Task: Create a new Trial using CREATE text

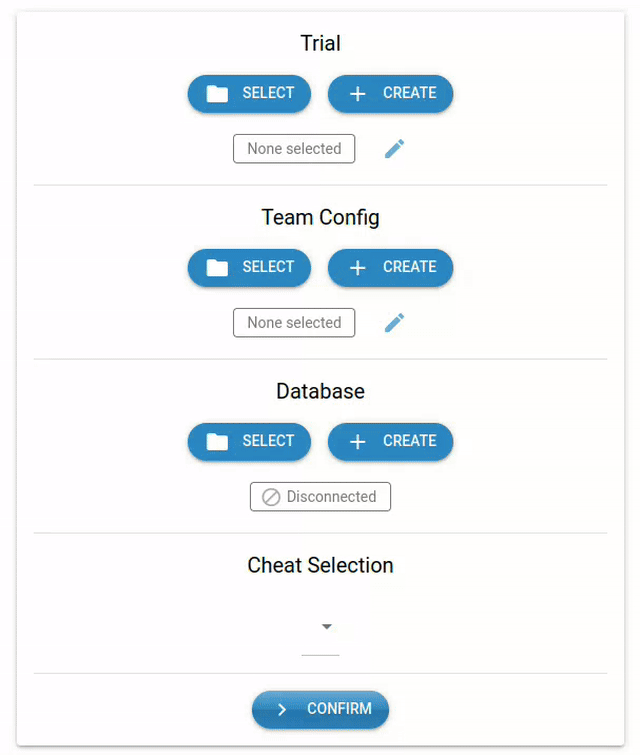Action: [410, 92]
